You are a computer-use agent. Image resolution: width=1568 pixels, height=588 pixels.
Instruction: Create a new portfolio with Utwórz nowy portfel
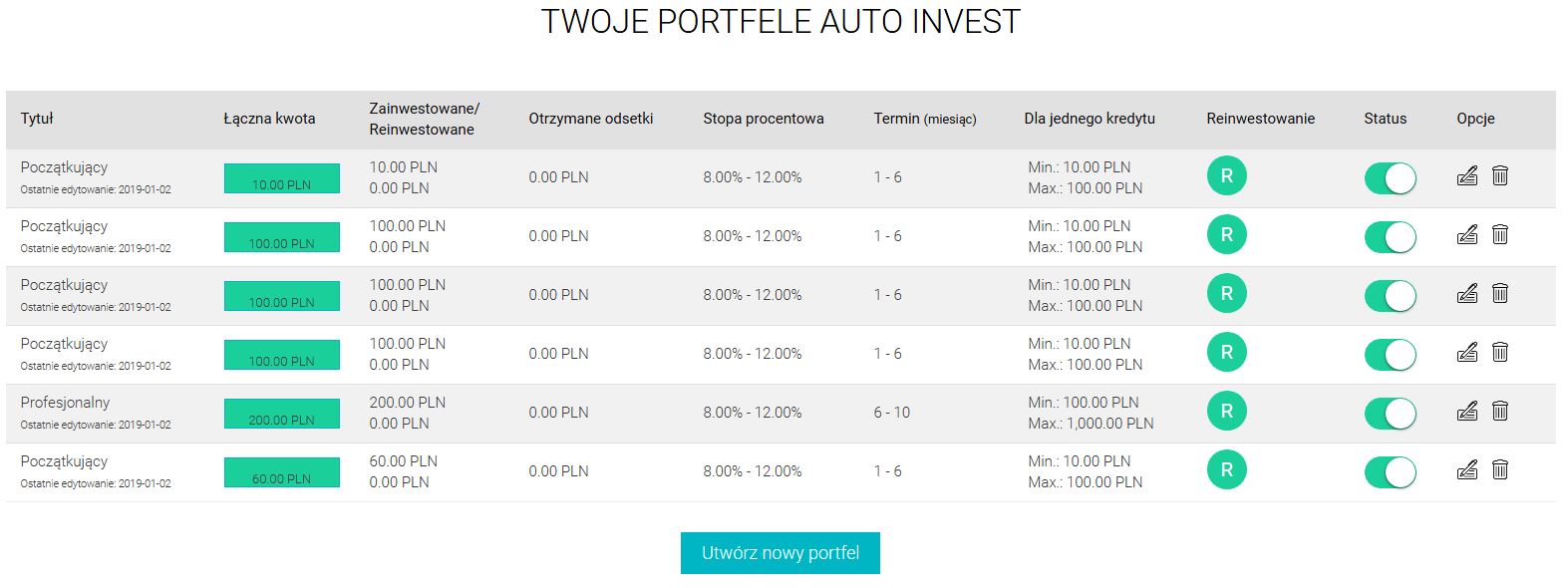781,553
